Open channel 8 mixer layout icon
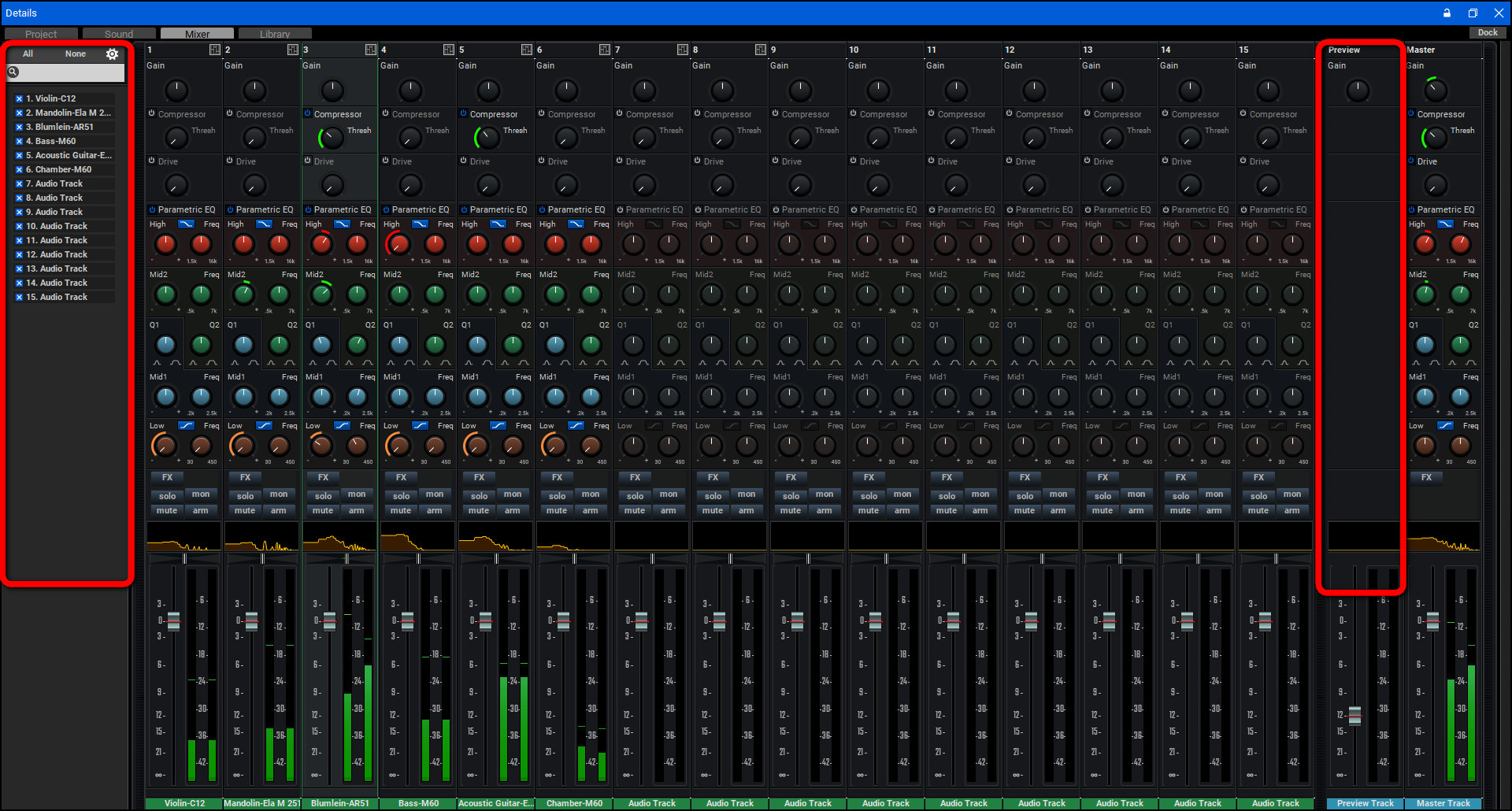Screen dimensions: 1512x811 pos(760,50)
